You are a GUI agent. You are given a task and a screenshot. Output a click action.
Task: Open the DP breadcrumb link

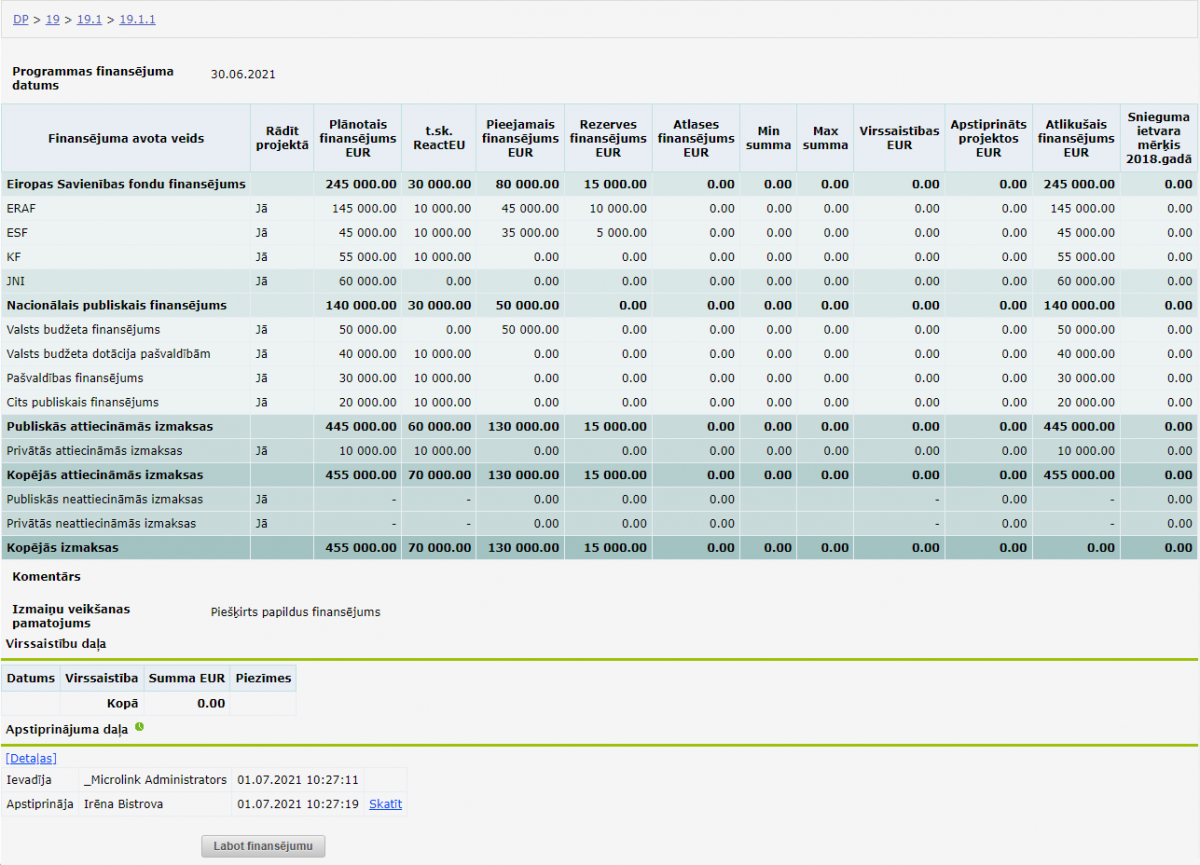21,20
